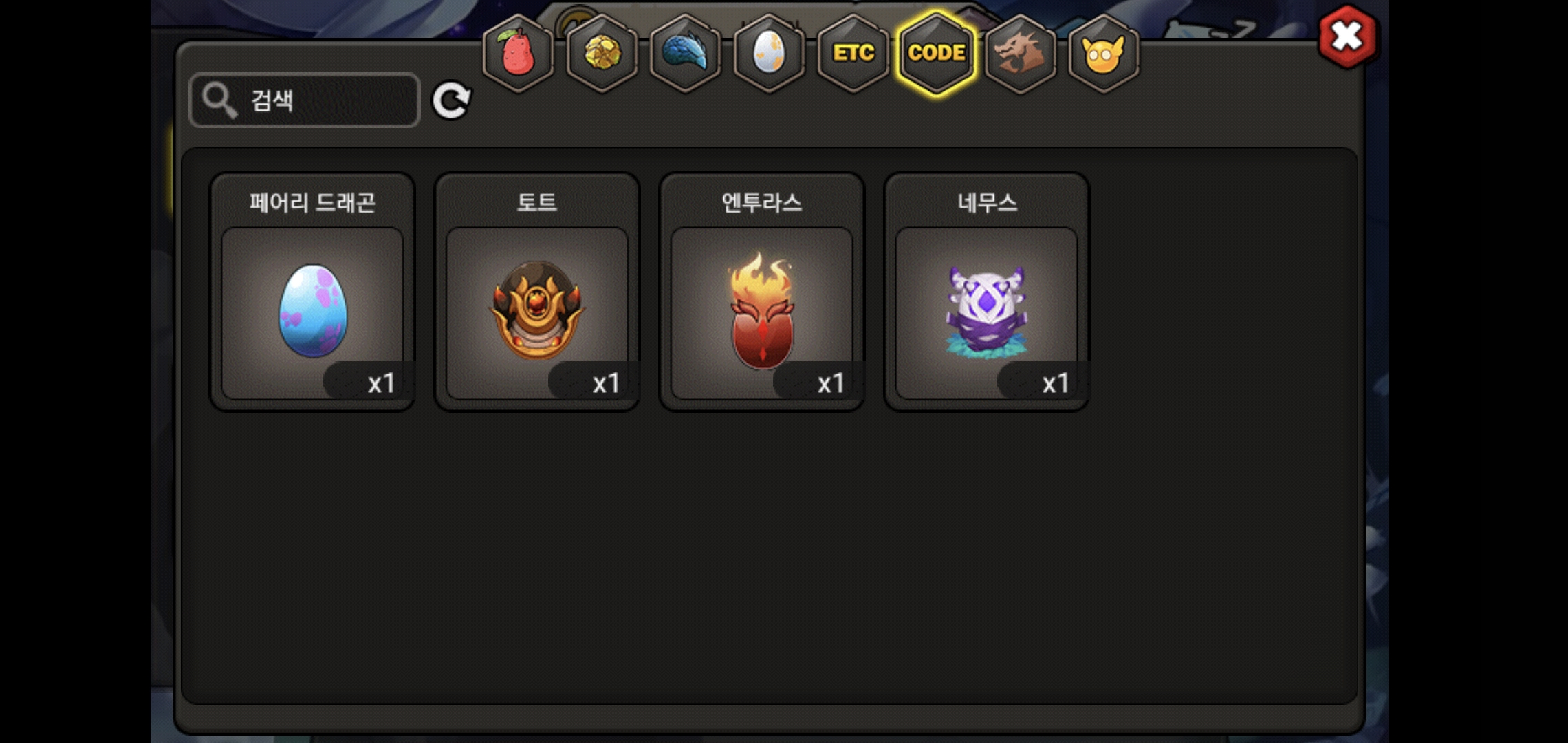The height and width of the screenshot is (743, 1568).
Task: Select the ETC category tab
Action: [853, 53]
